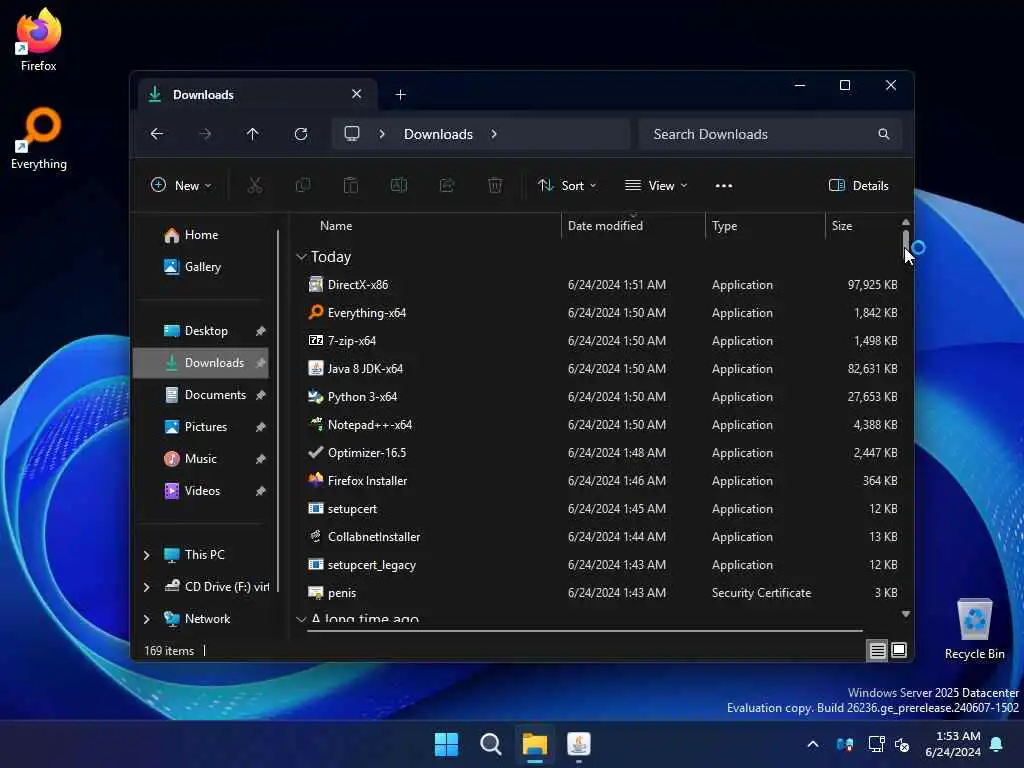Open See more ellipsis menu
The width and height of the screenshot is (1024, 768).
(724, 185)
